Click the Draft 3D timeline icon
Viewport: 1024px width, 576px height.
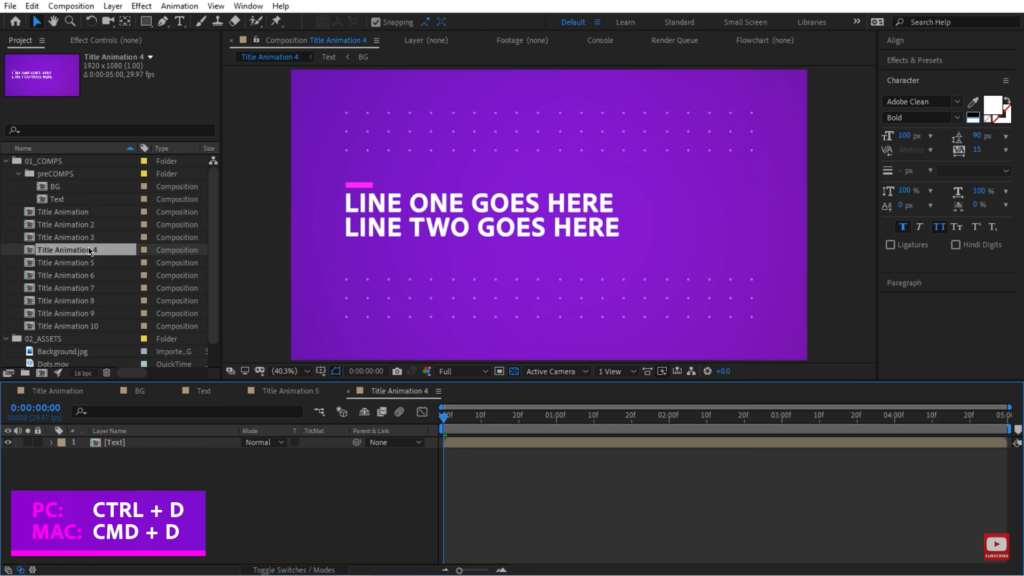(342, 411)
